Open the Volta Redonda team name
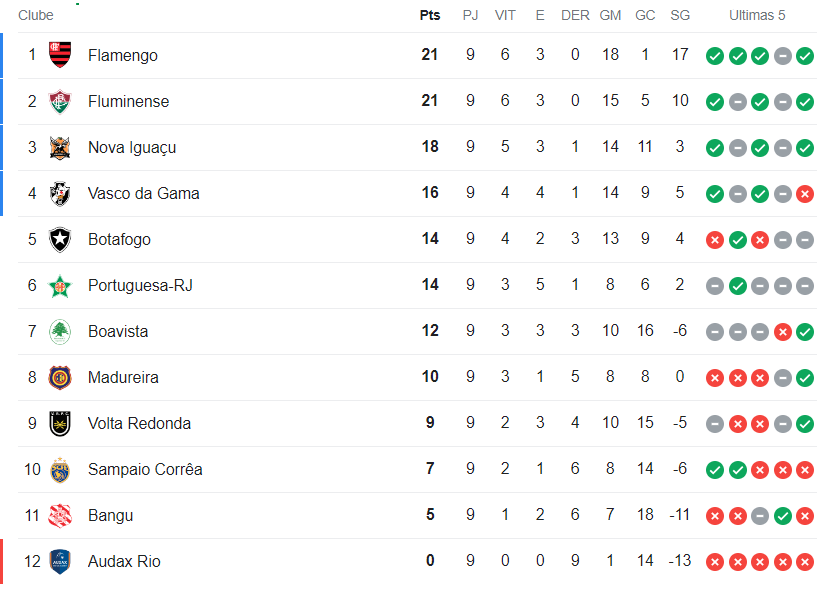 tap(139, 423)
